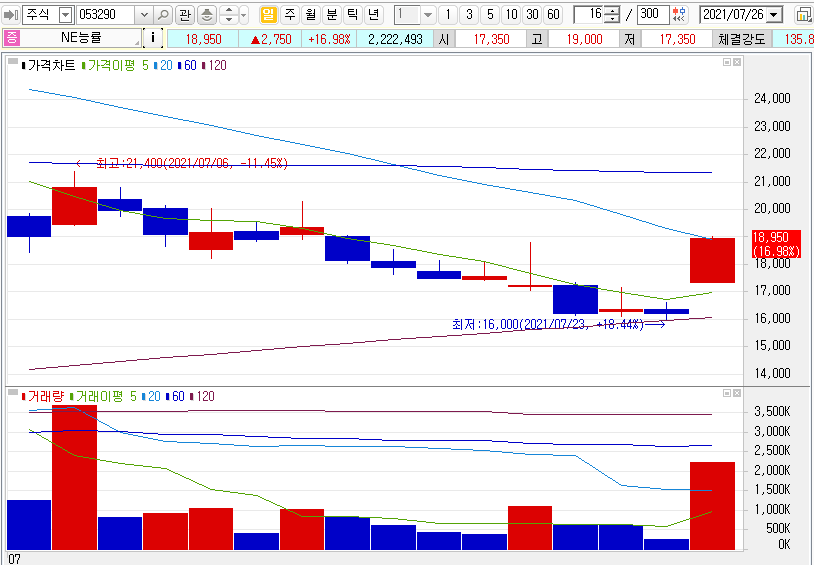
Task: Click the magnifier stock search icon
Action: point(163,15)
